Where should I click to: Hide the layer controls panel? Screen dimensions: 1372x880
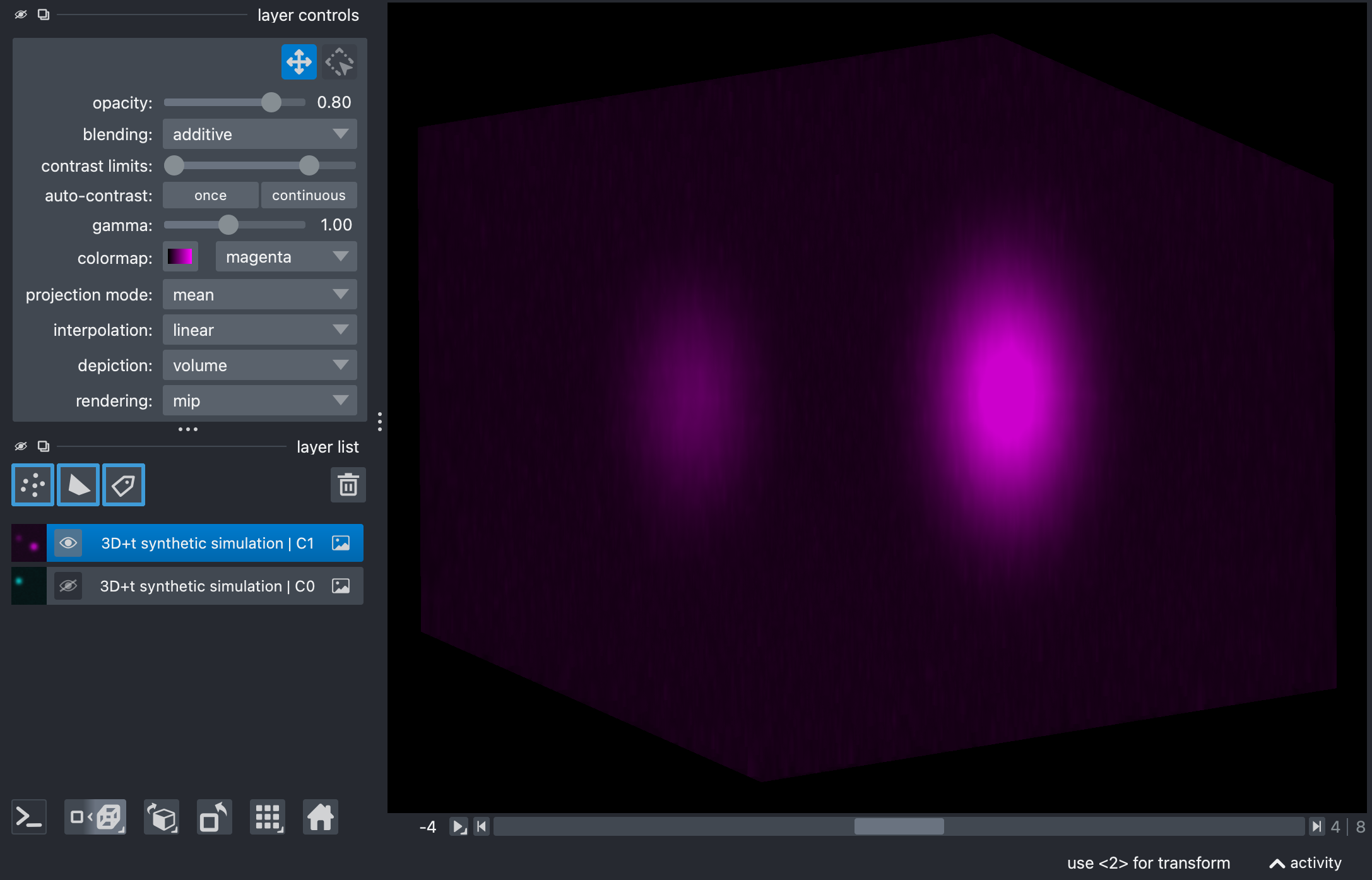pos(21,15)
